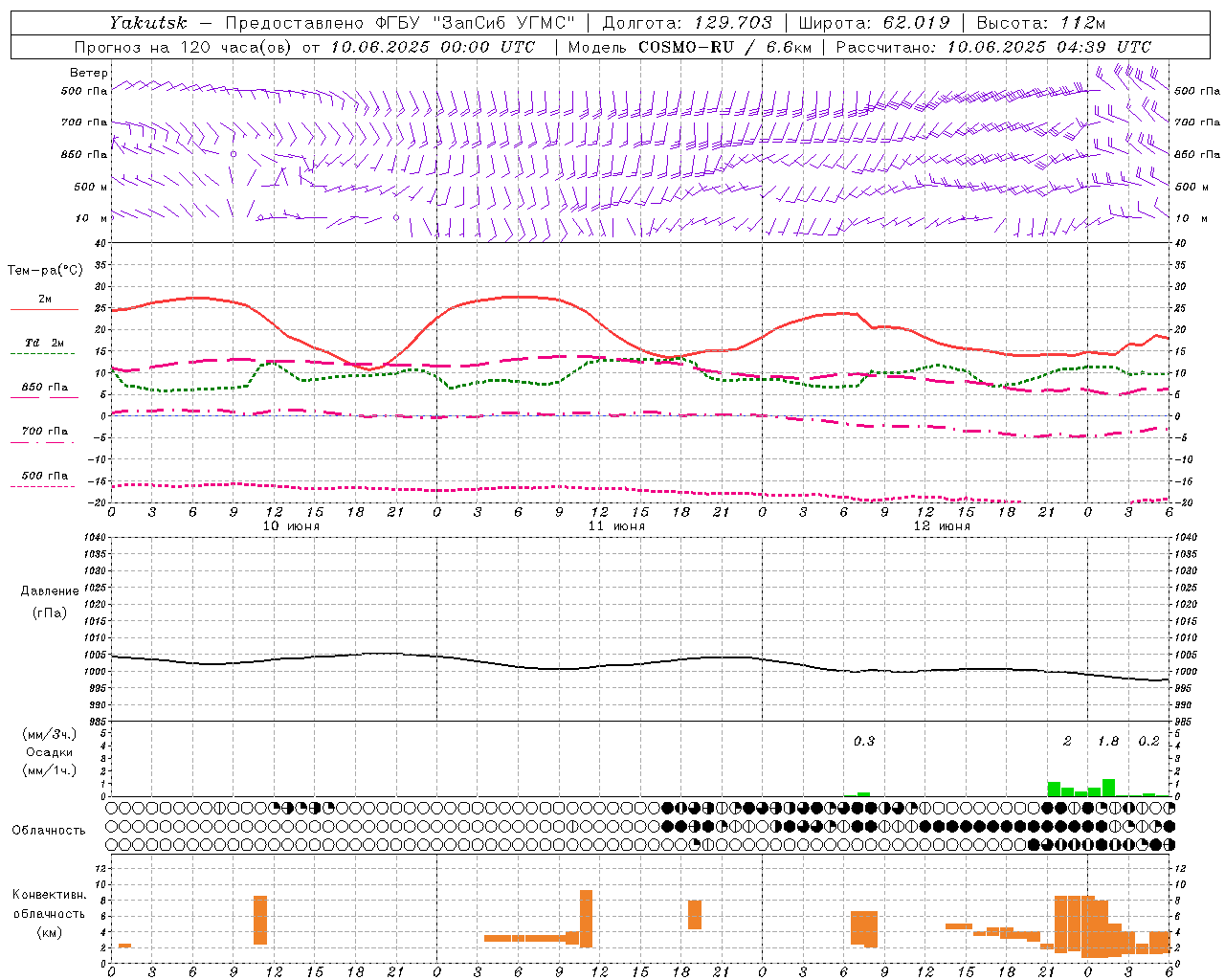Image resolution: width=1225 pixels, height=980 pixels.
Task: Click the '11 июня' date label
Action: 616,526
